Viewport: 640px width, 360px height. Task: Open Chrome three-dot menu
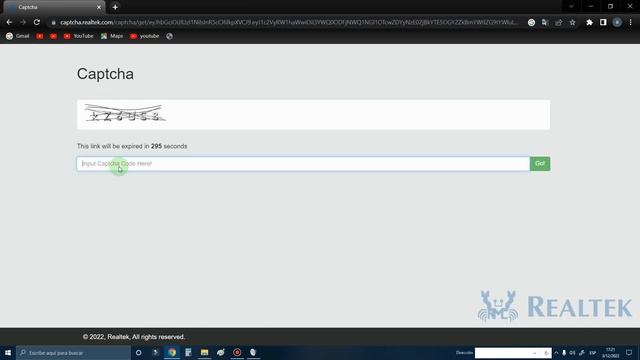point(631,22)
